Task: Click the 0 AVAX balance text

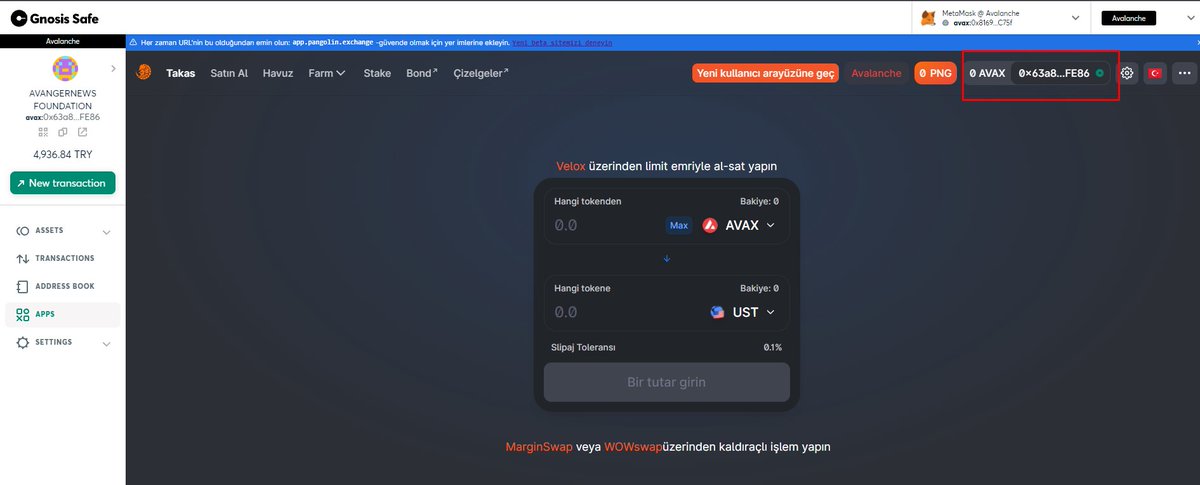Action: pyautogui.click(x=987, y=73)
